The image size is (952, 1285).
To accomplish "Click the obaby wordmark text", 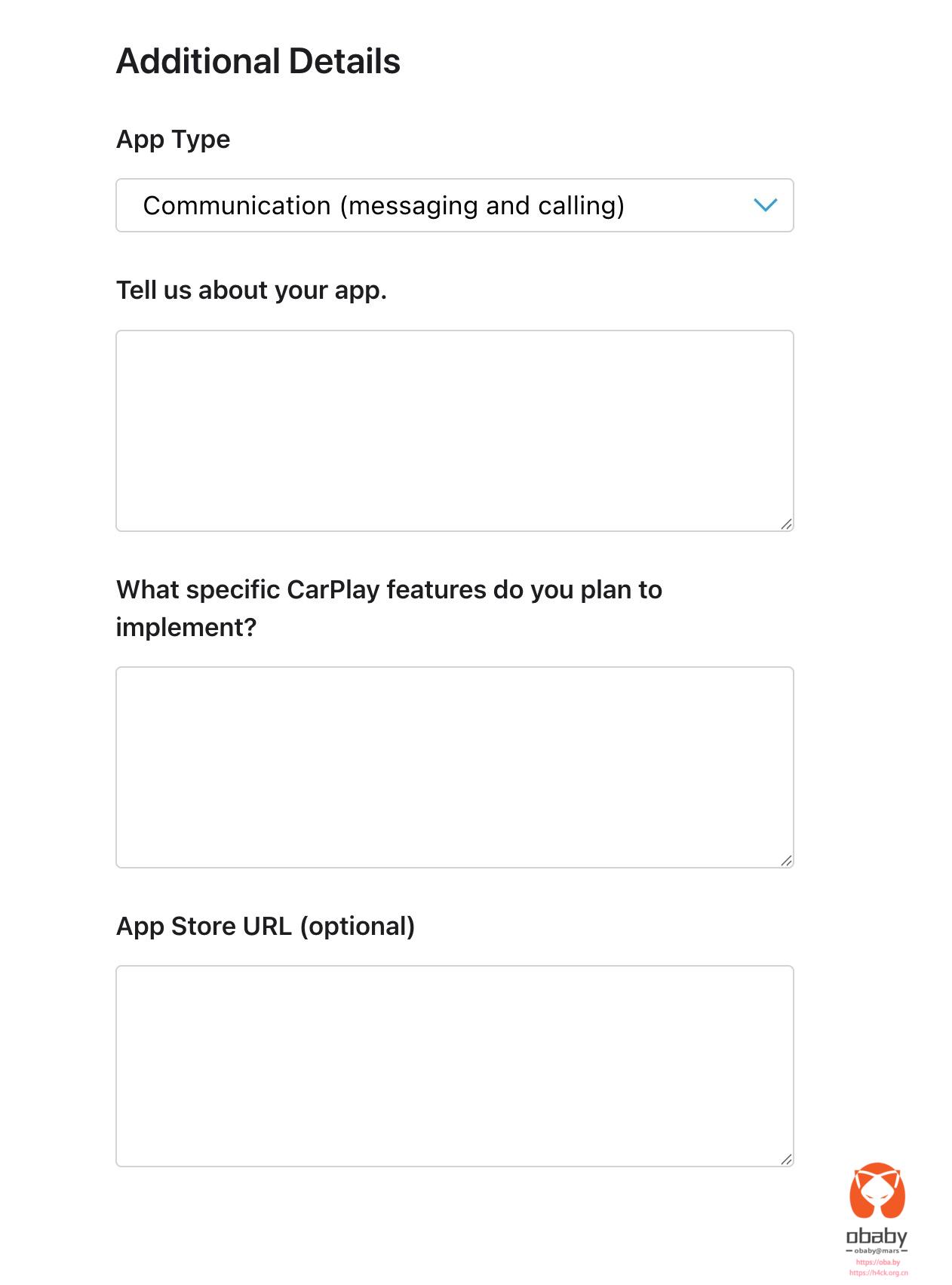I will pos(877,1236).
